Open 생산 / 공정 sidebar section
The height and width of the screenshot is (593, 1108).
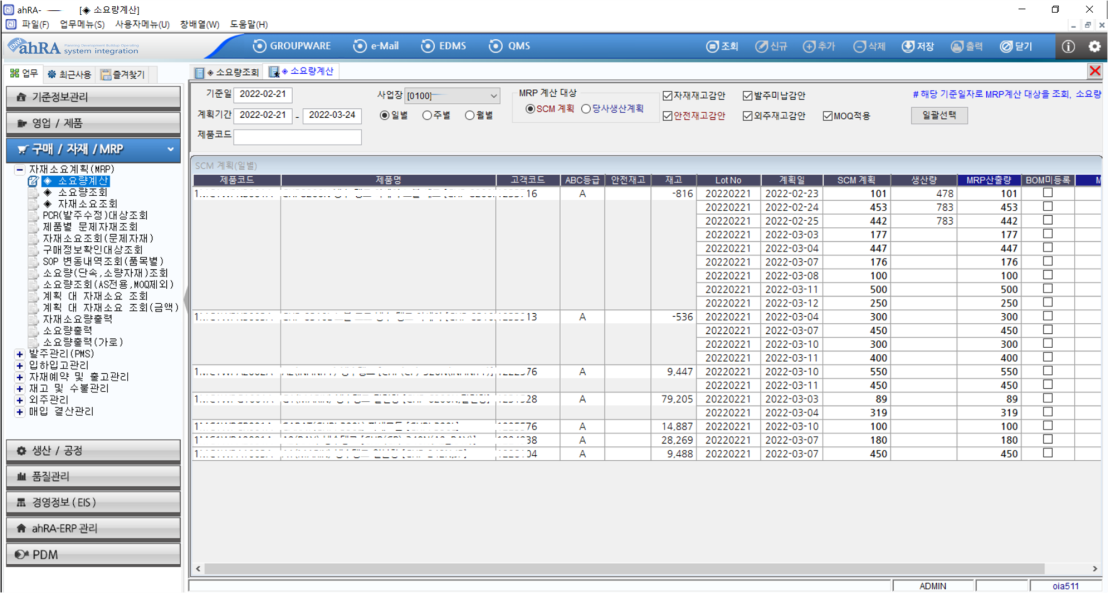[93, 450]
